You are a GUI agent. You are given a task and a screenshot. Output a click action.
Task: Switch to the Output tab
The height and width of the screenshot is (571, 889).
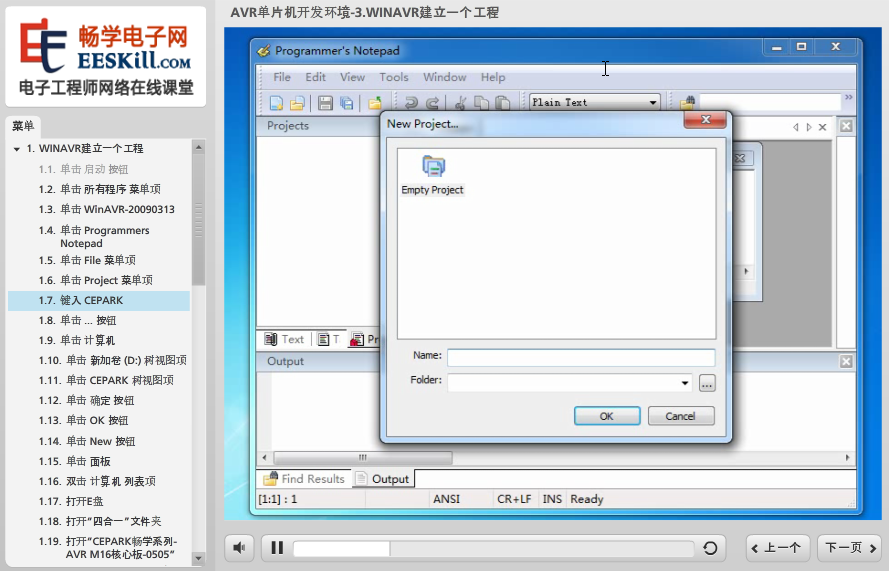383,479
